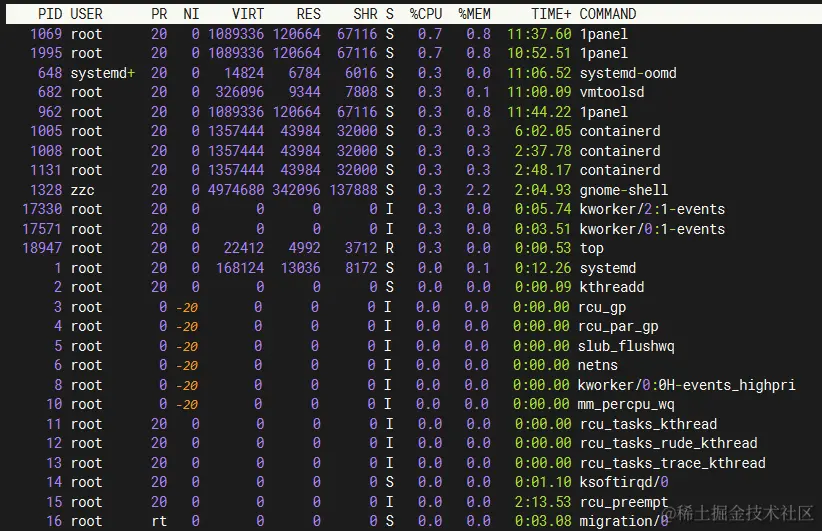This screenshot has width=822, height=531.
Task: Click the kworker/0:1-events command
Action: click(652, 229)
